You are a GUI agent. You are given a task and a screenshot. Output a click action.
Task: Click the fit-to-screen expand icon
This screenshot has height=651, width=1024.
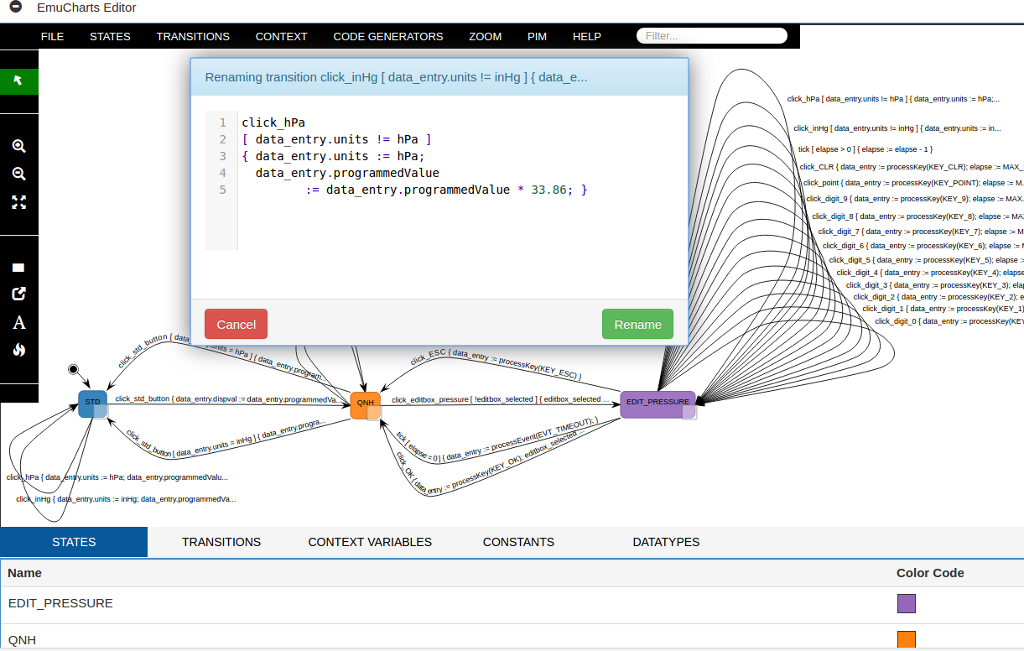click(x=19, y=202)
